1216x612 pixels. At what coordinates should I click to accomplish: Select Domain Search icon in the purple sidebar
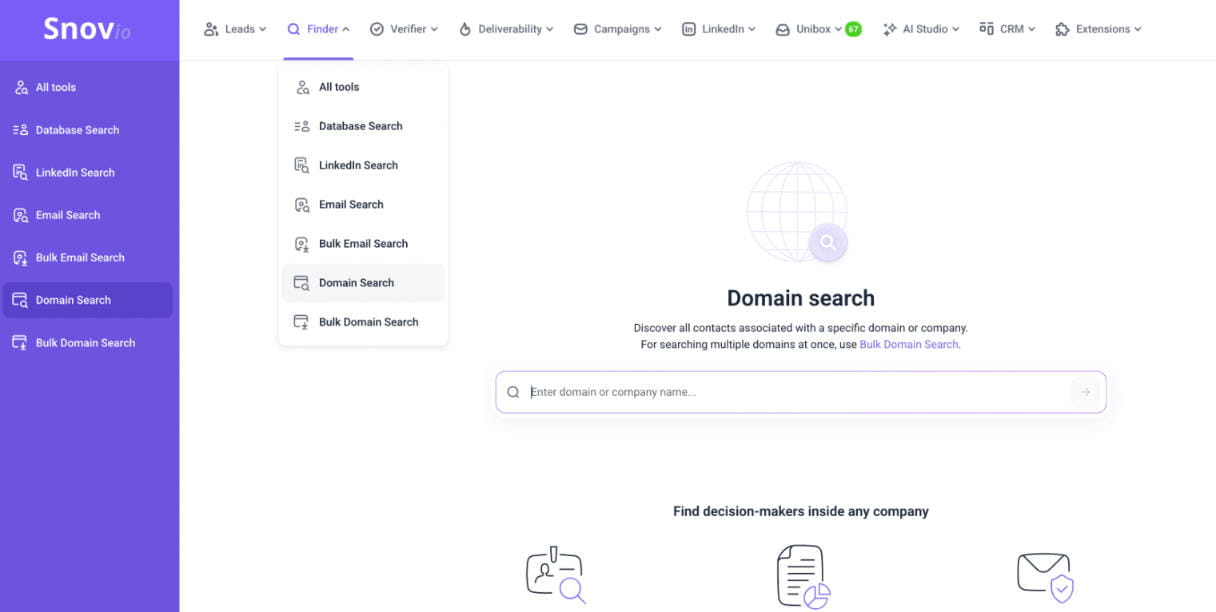pos(20,300)
